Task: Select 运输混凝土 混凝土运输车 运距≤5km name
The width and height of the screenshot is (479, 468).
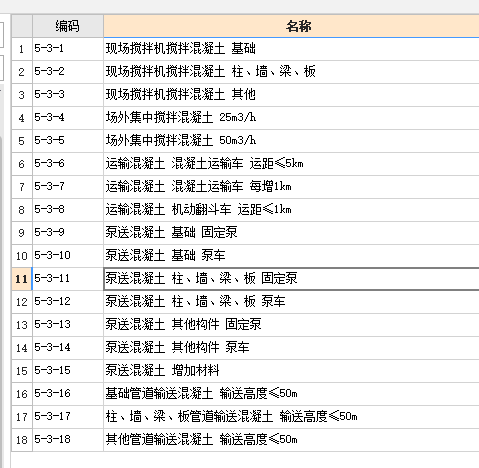Action: pyautogui.click(x=291, y=164)
